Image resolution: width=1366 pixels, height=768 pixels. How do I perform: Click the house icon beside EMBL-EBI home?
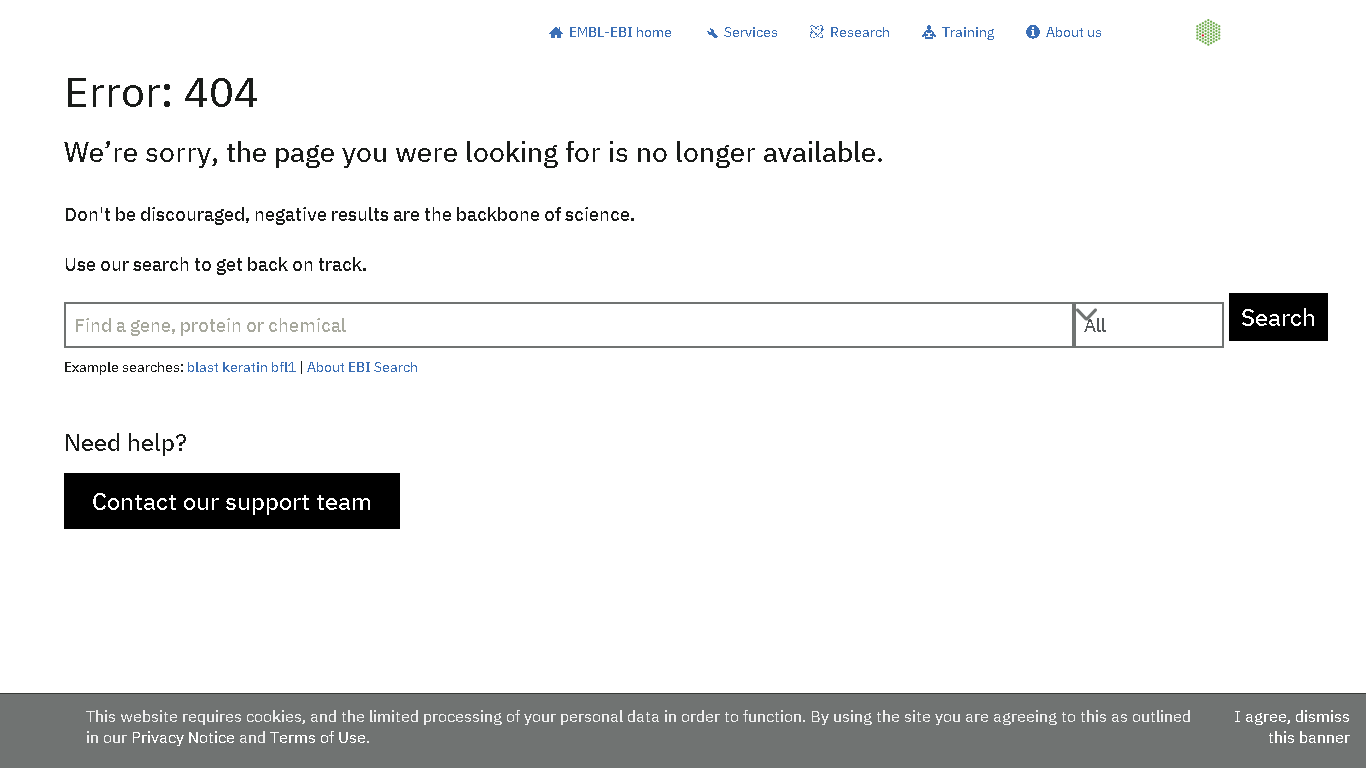click(556, 33)
